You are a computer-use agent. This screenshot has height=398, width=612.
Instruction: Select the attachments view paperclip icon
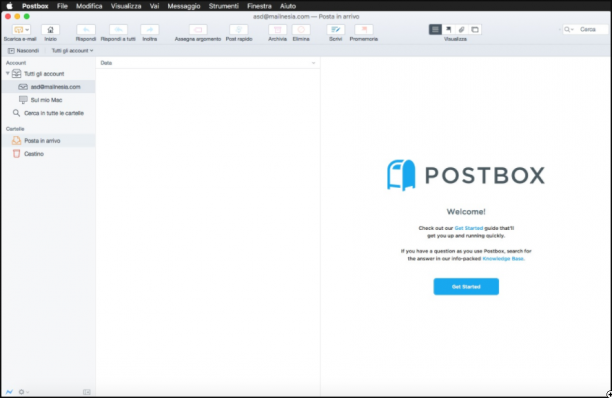(x=461, y=29)
